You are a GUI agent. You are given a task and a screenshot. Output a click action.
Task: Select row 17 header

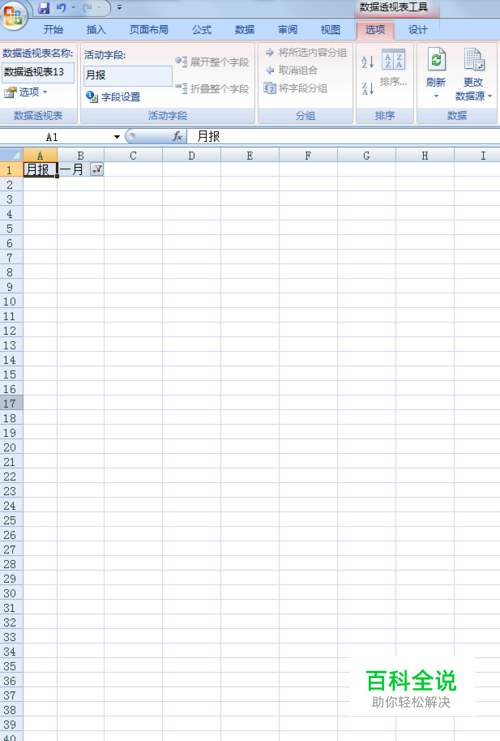pyautogui.click(x=9, y=404)
